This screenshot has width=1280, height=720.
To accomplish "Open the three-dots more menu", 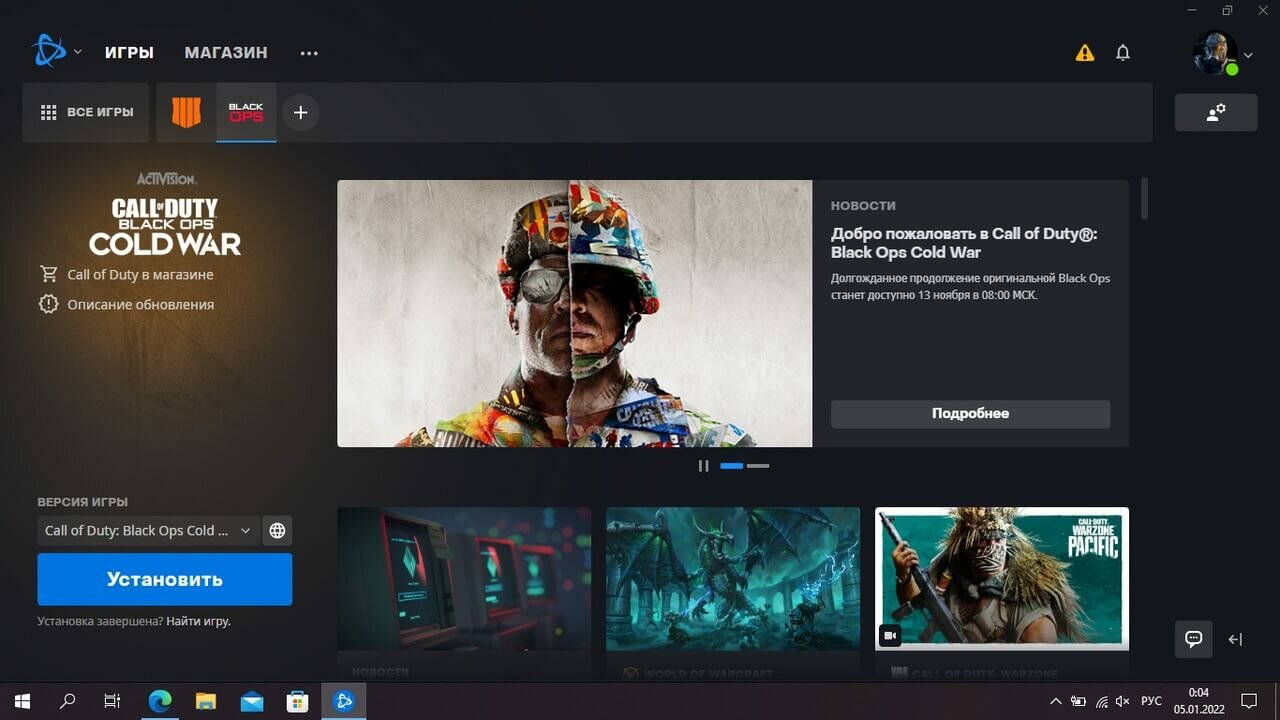I will click(x=309, y=53).
